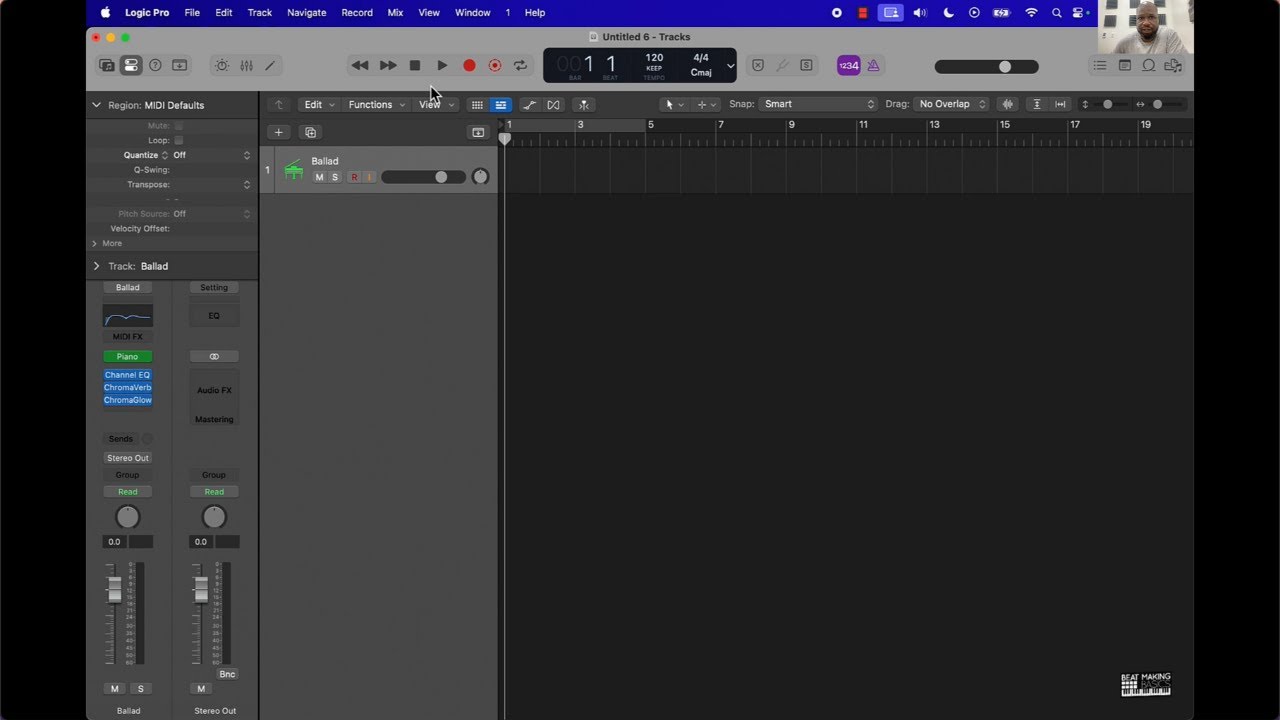Image resolution: width=1280 pixels, height=720 pixels.
Task: Open the tracks area Edit menu
Action: click(320, 105)
